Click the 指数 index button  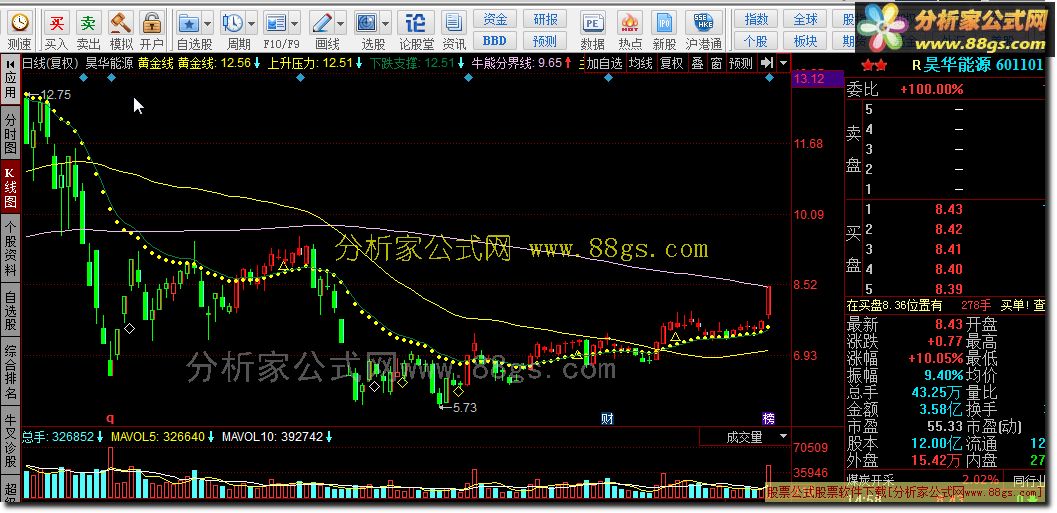756,19
